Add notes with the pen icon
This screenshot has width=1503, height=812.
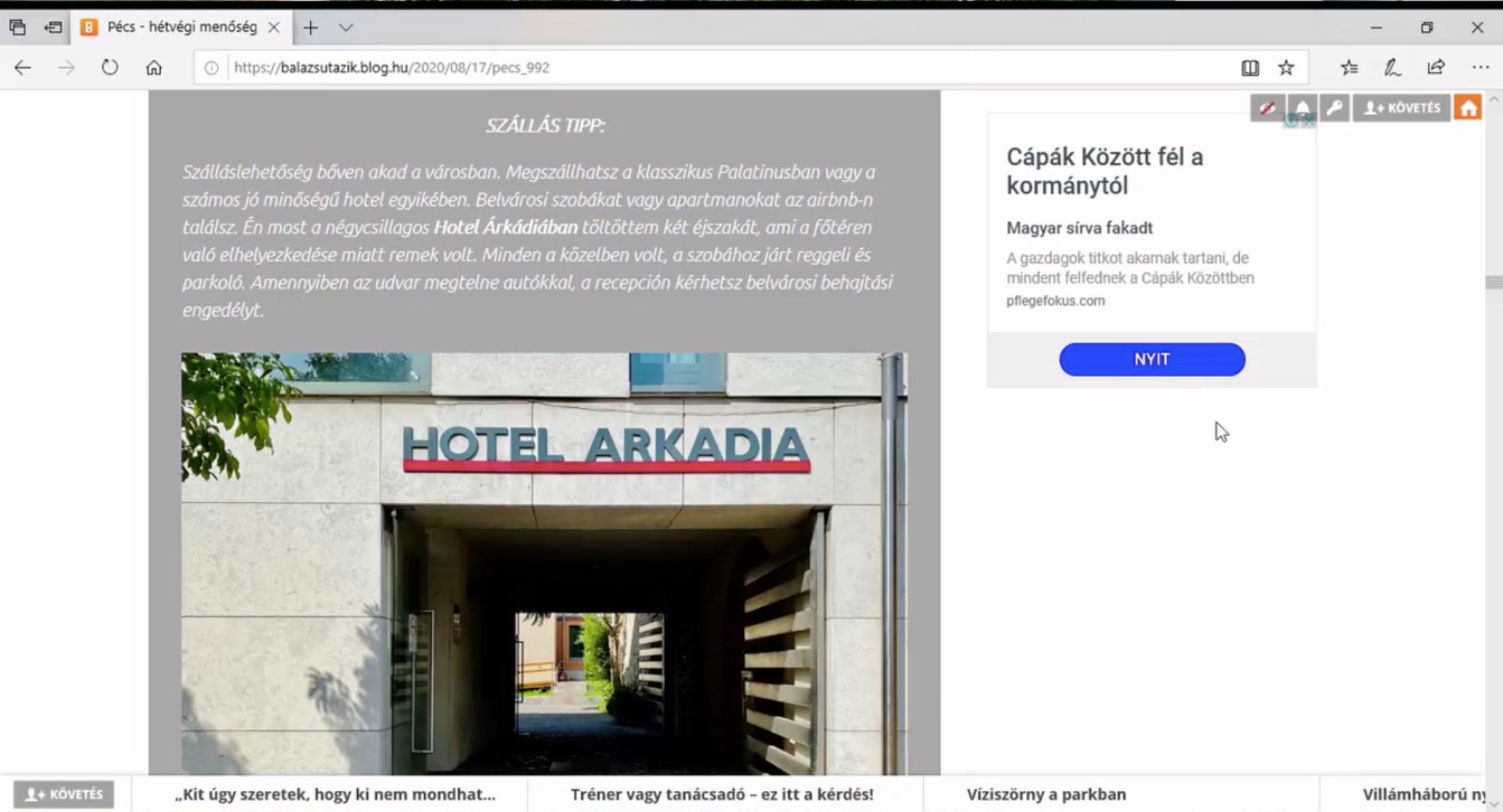click(x=1393, y=68)
